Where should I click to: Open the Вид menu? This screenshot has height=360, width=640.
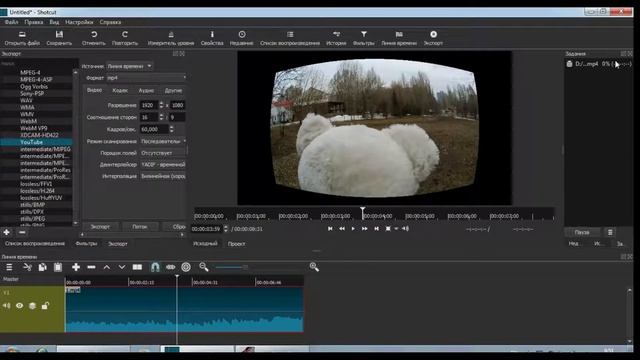point(54,22)
